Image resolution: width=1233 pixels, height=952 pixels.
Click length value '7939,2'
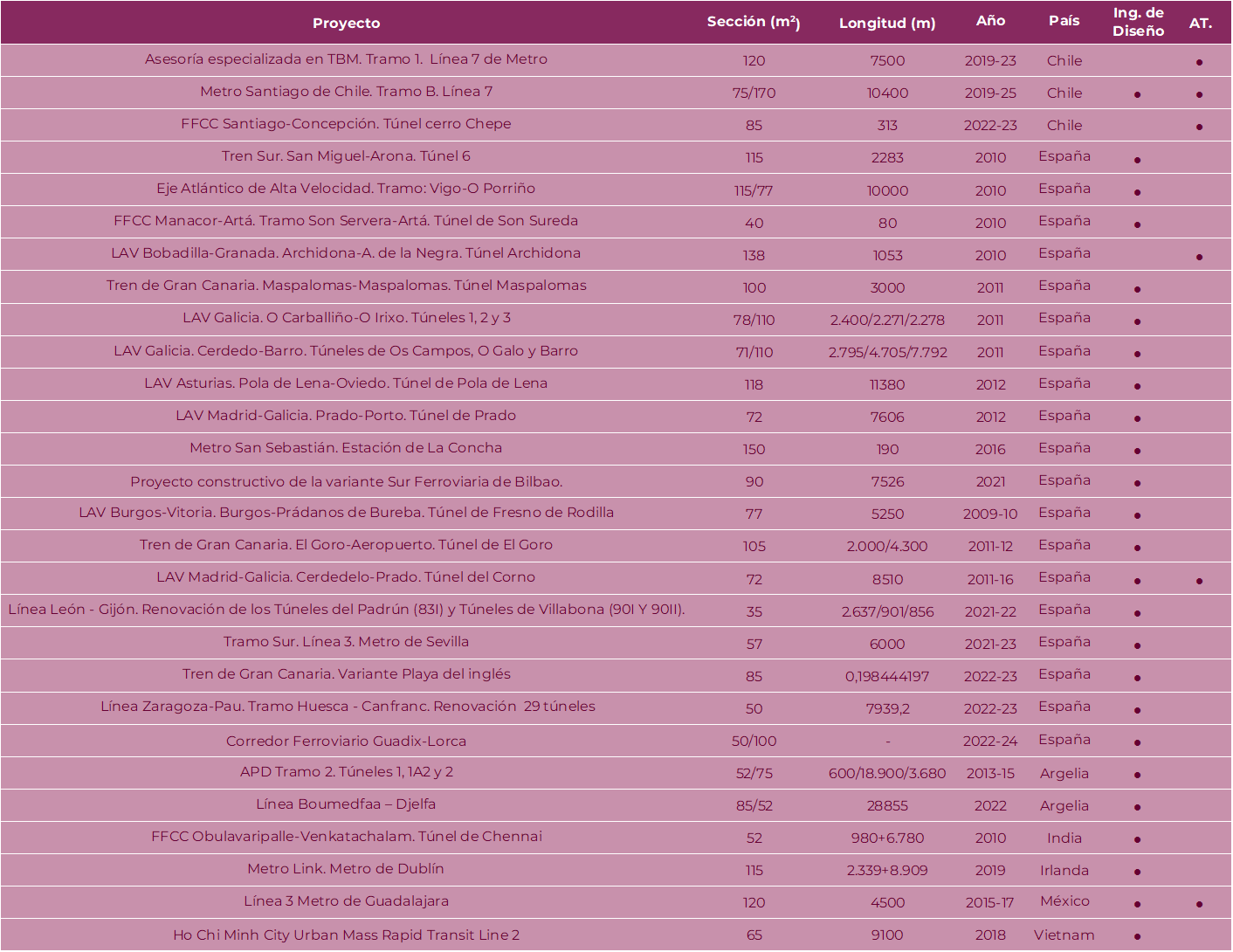click(x=887, y=709)
